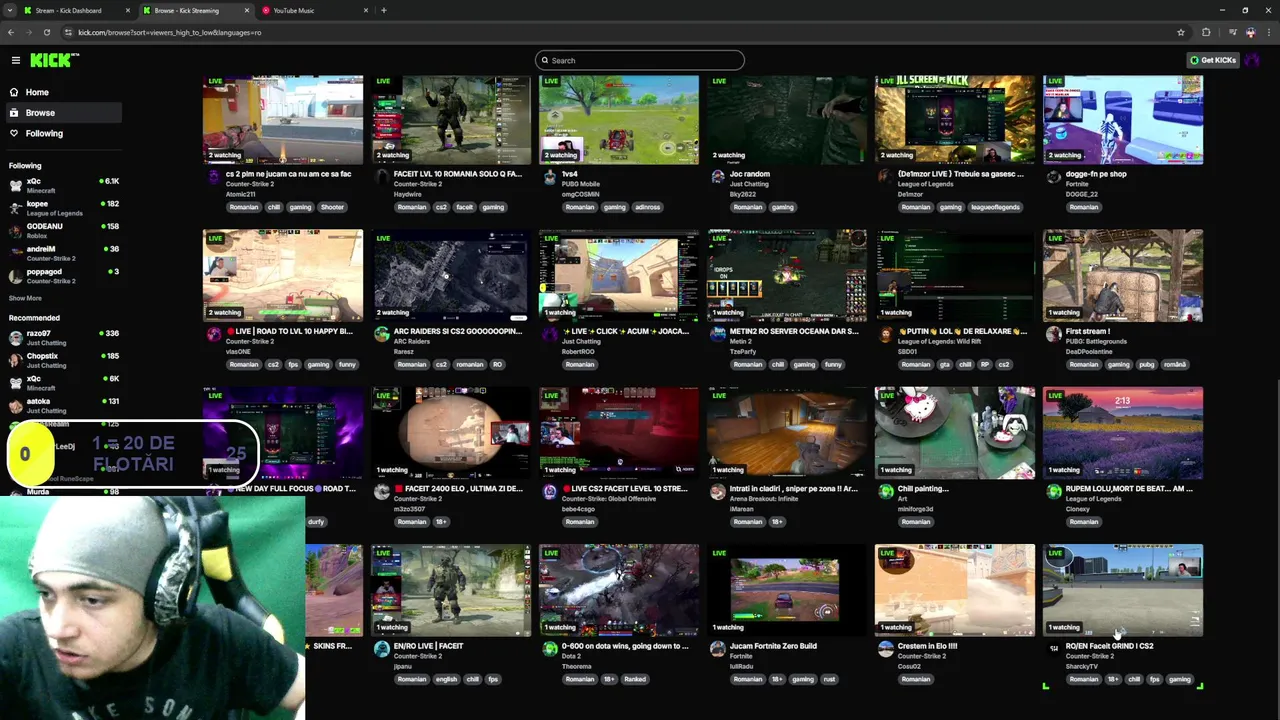Expand Show More in Following list
Screen dimensions: 1280x720
pyautogui.click(x=25, y=298)
